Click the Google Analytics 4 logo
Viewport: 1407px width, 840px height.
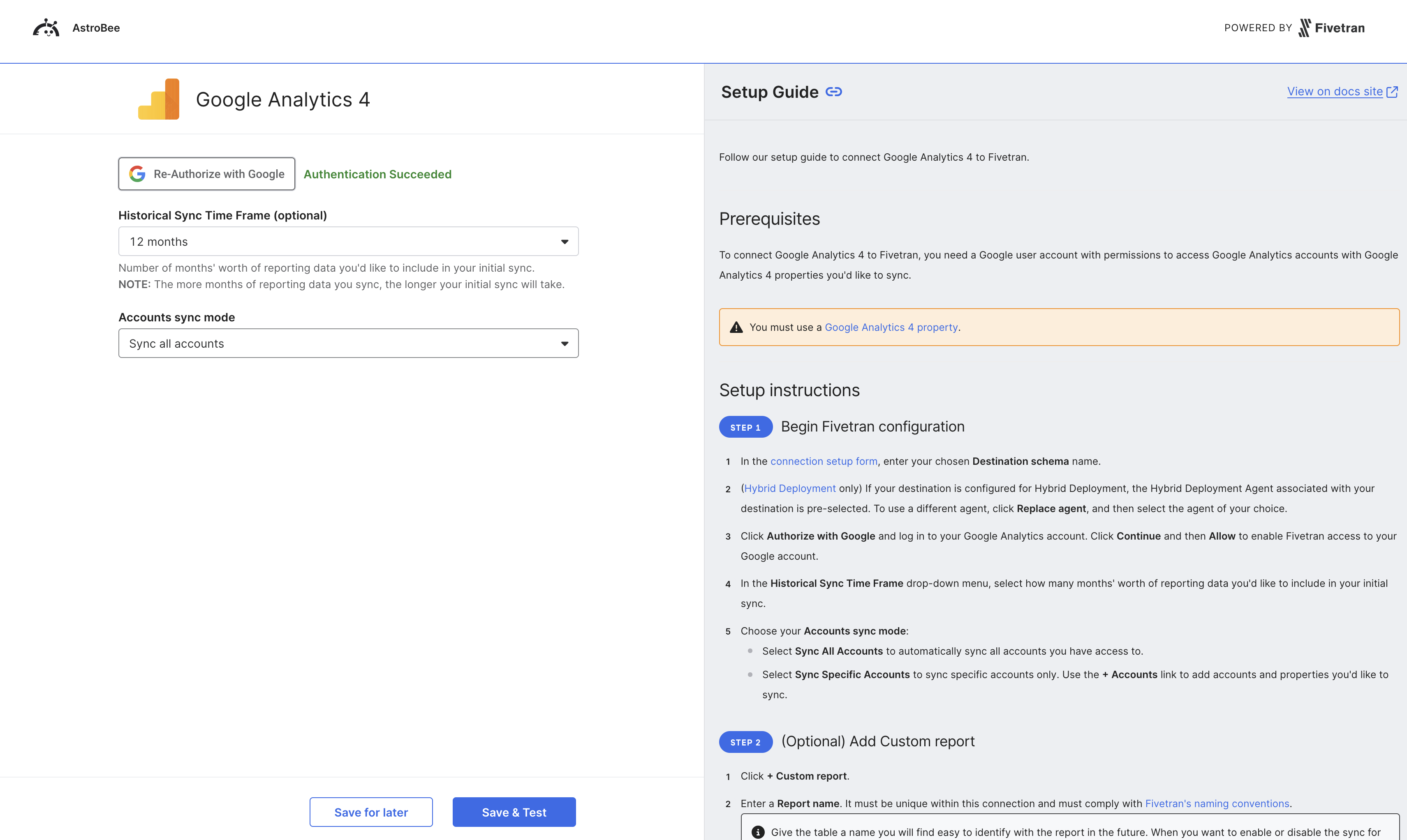point(159,99)
